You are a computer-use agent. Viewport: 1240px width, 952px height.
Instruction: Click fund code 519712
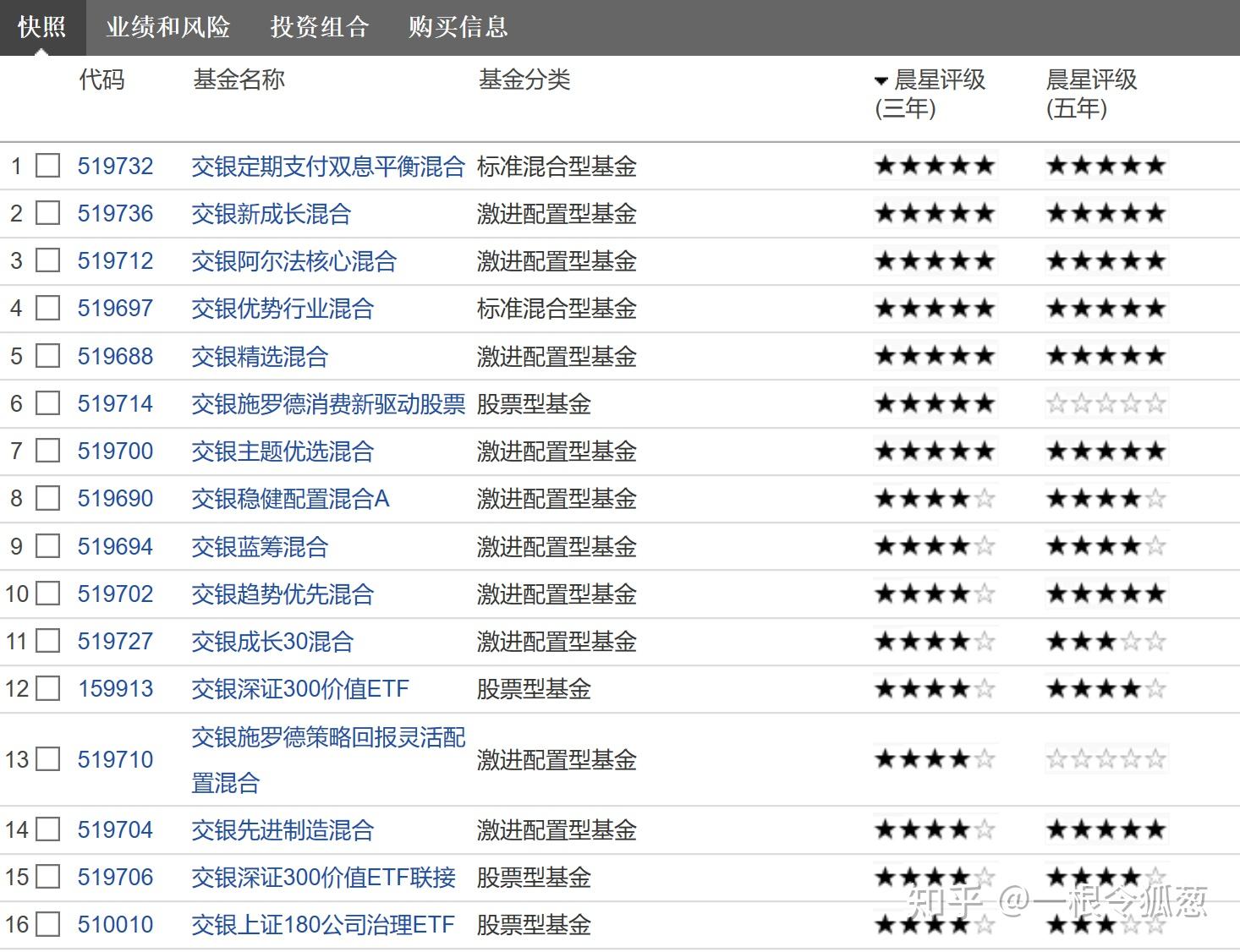pyautogui.click(x=116, y=260)
